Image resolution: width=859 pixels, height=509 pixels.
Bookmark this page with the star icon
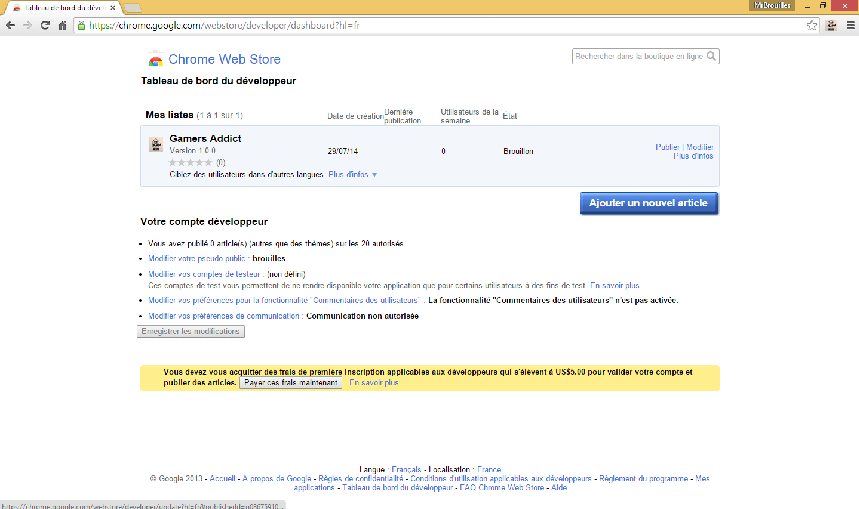tap(812, 25)
